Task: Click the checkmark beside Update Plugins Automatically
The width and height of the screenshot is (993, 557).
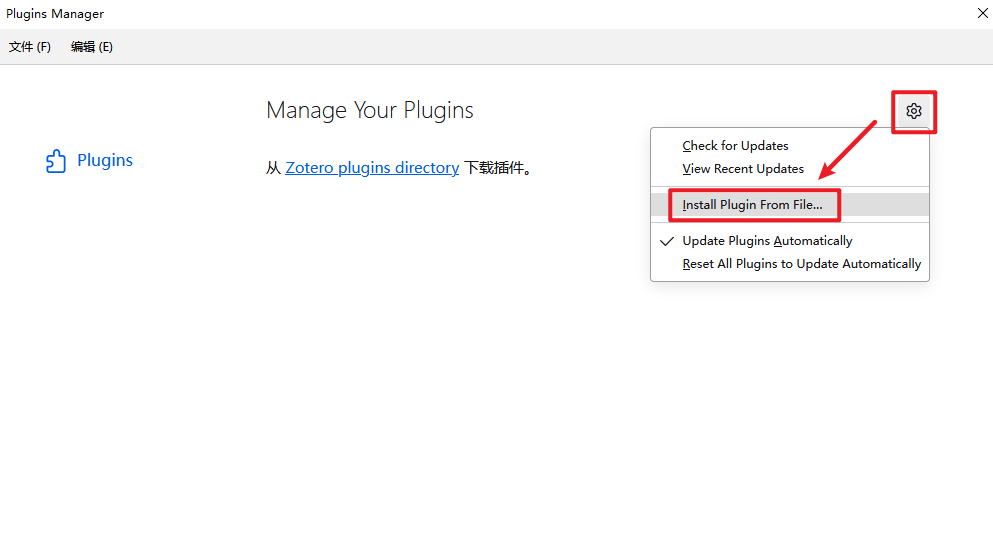Action: click(667, 241)
